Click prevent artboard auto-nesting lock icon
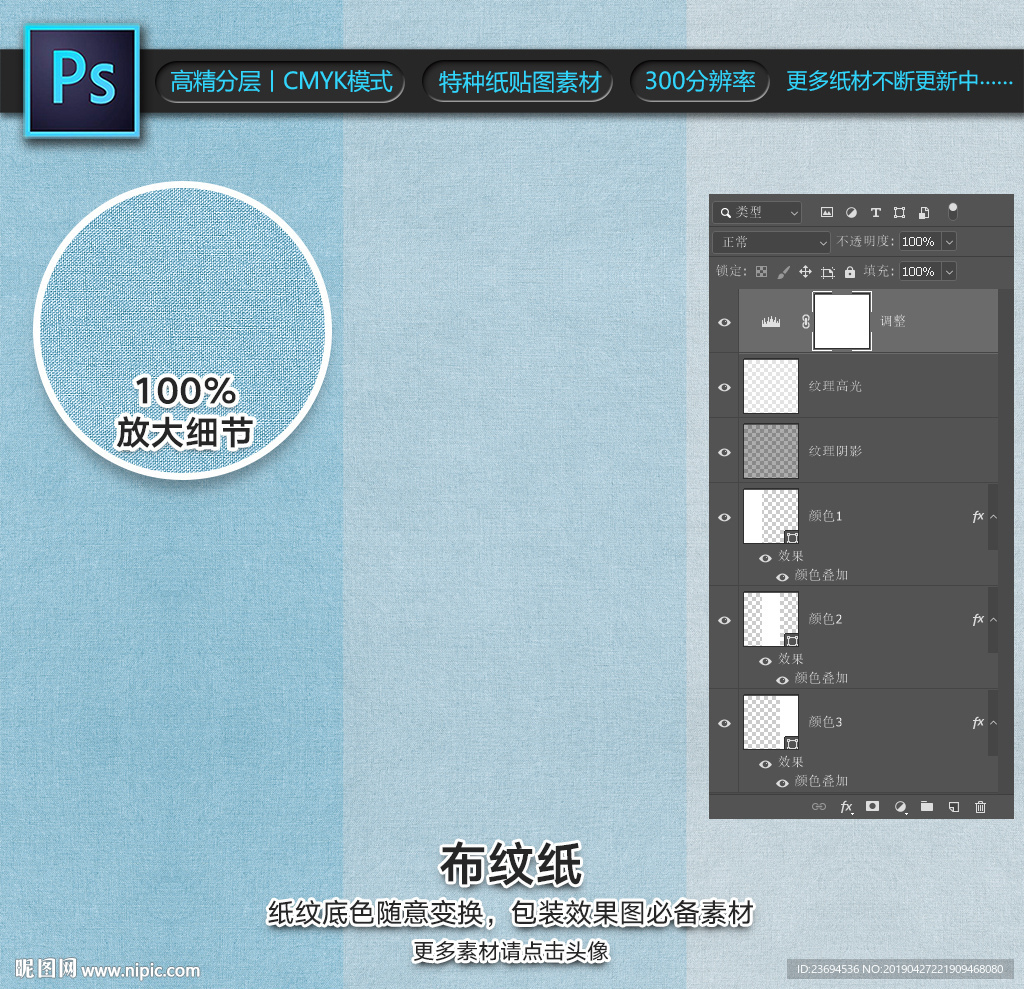The height and width of the screenshot is (989, 1024). pos(827,272)
